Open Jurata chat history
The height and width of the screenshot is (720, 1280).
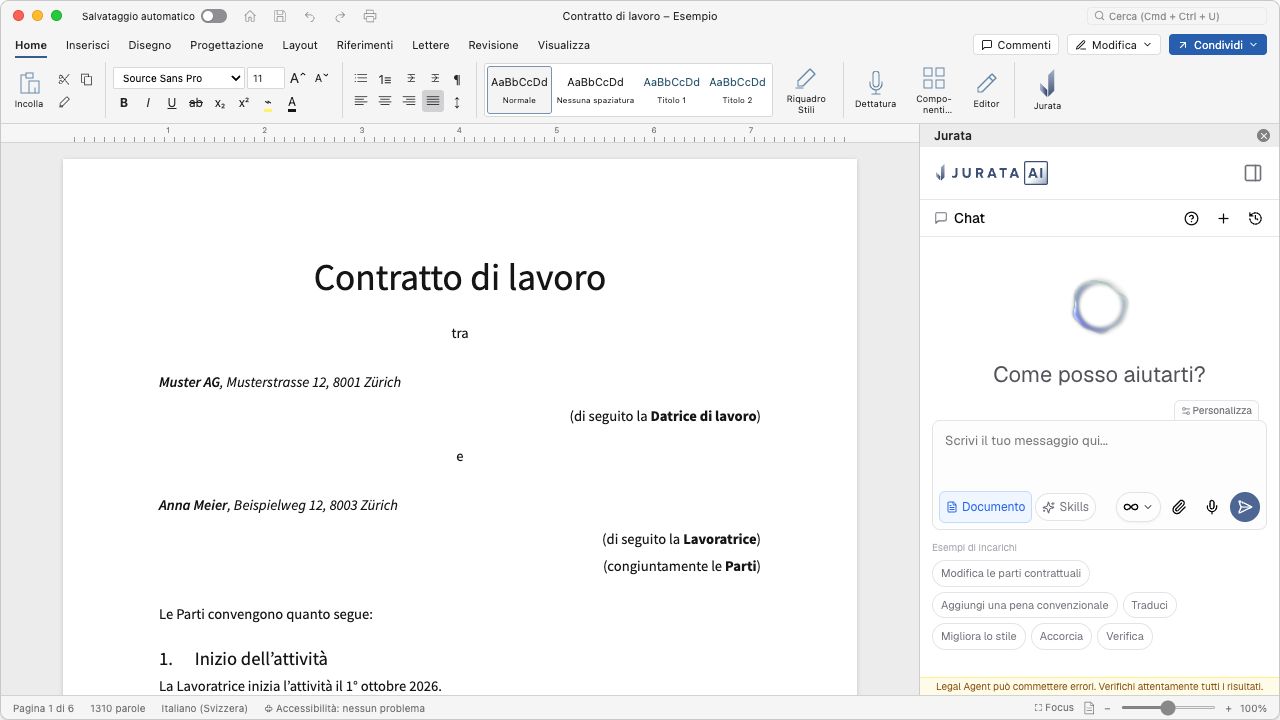[1255, 218]
